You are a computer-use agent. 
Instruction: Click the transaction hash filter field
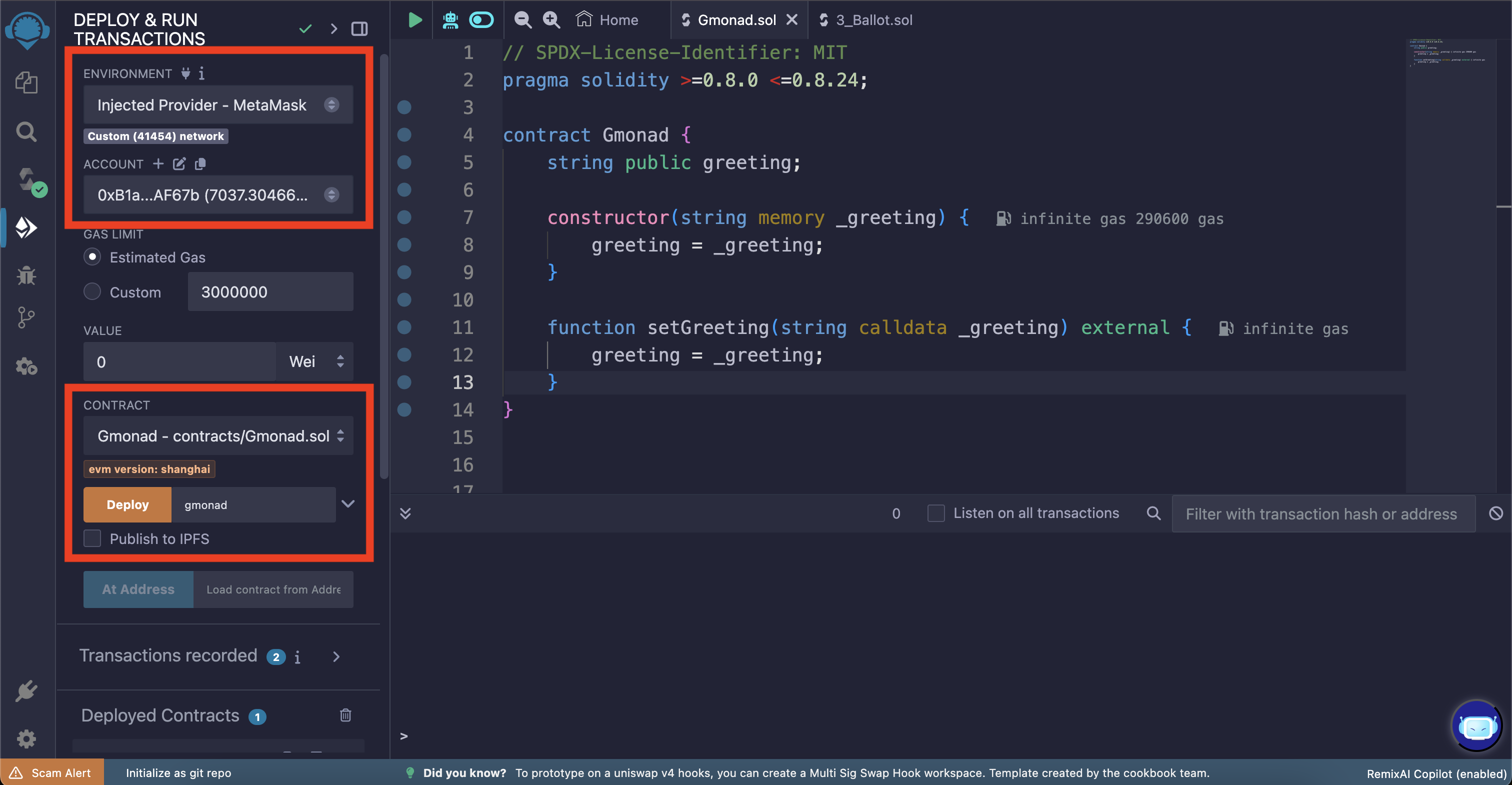click(1322, 513)
